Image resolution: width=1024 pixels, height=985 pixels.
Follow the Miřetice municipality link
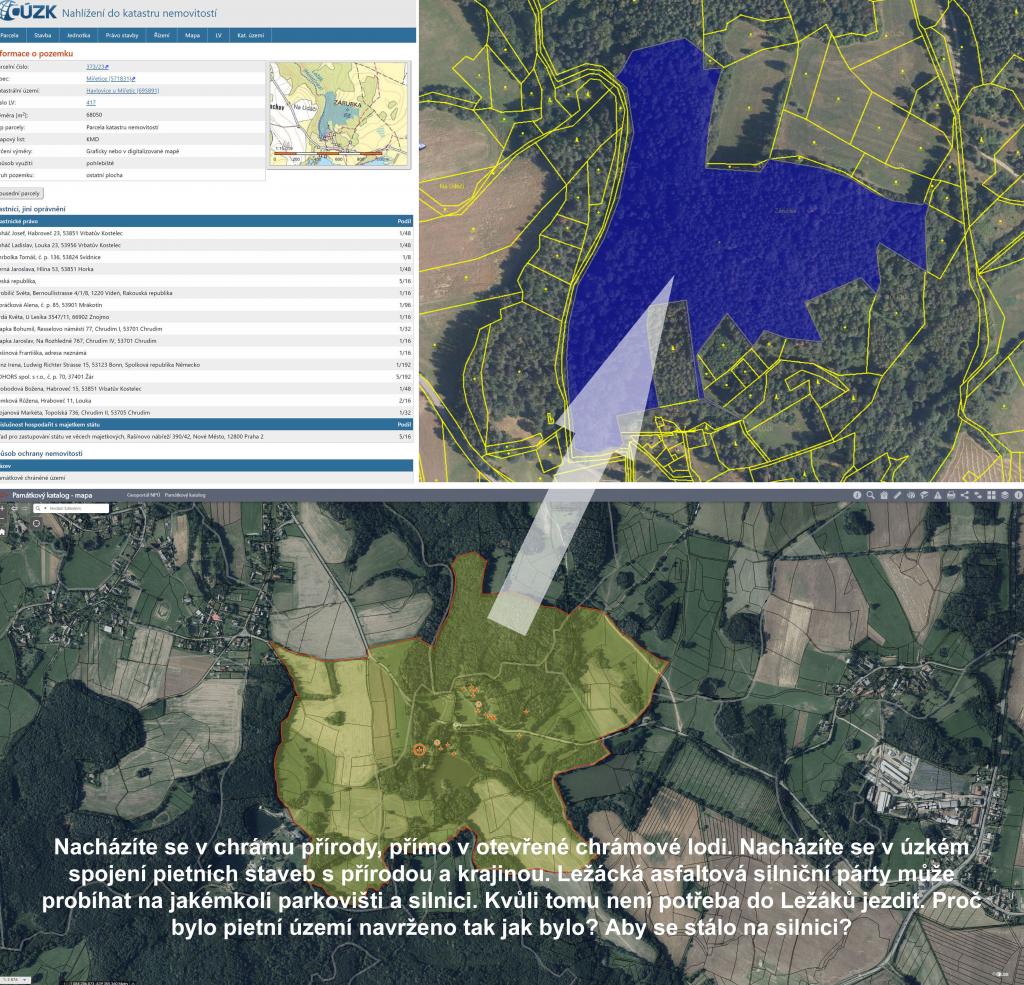pos(109,78)
